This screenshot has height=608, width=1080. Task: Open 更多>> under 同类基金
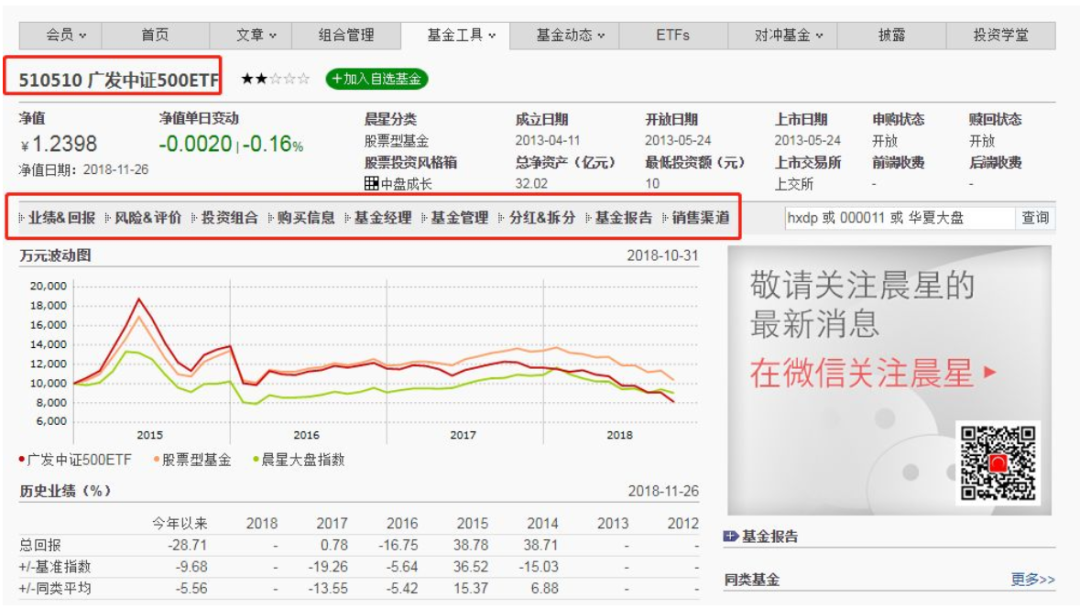pos(1033,580)
